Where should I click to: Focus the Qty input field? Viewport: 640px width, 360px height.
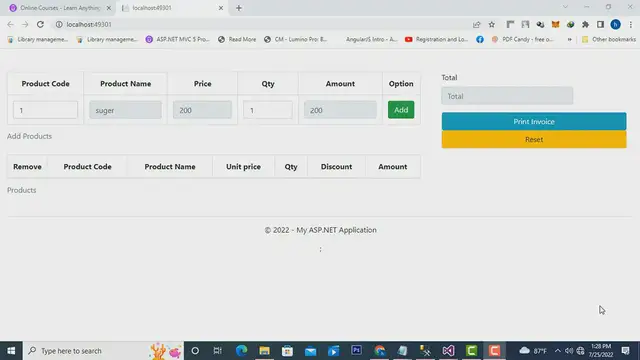[268, 110]
